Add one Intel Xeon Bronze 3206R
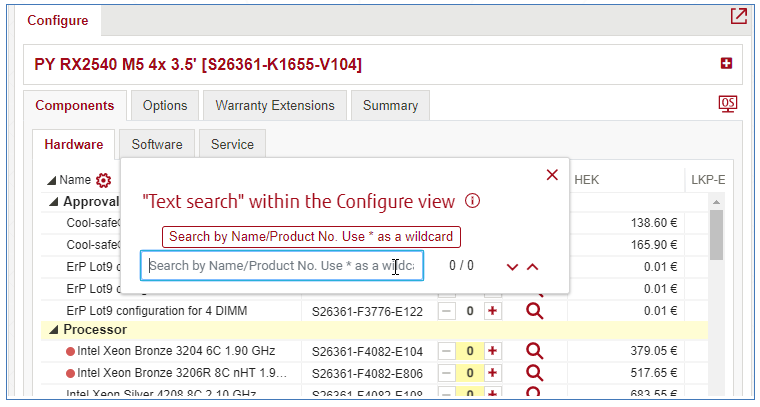Image resolution: width=760 pixels, height=407 pixels. [492, 373]
